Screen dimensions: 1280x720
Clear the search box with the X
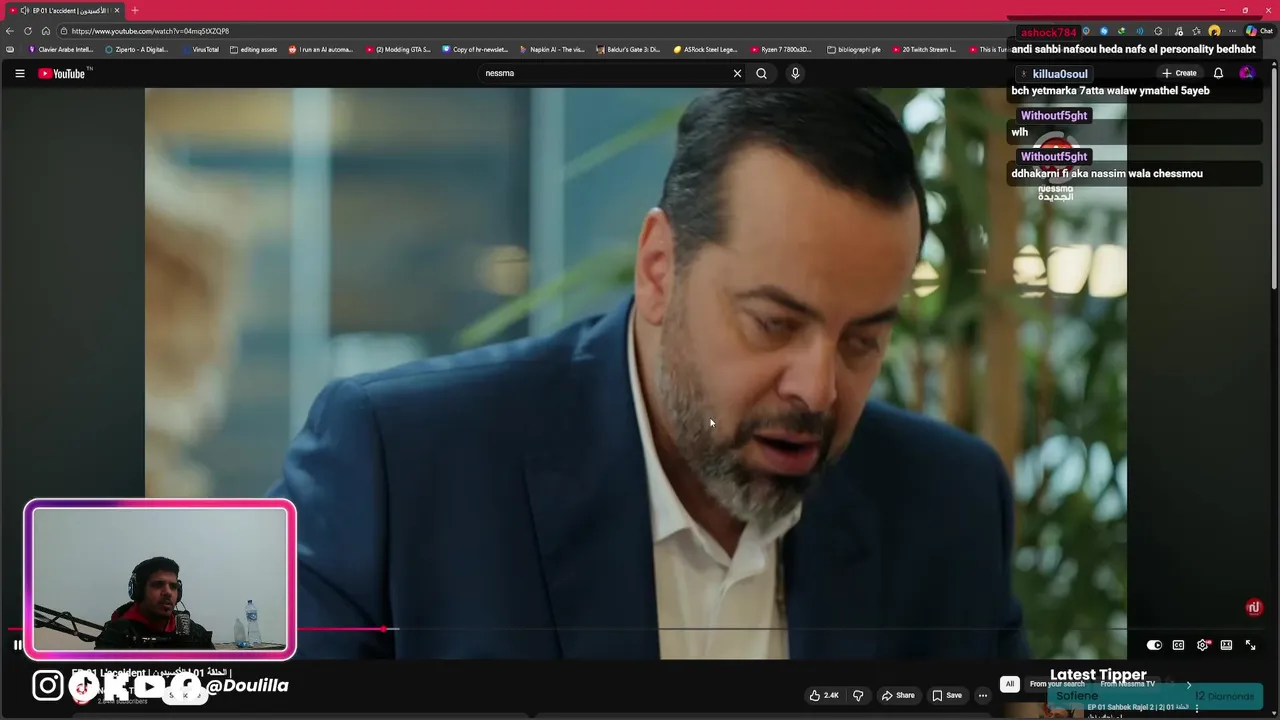(x=737, y=73)
